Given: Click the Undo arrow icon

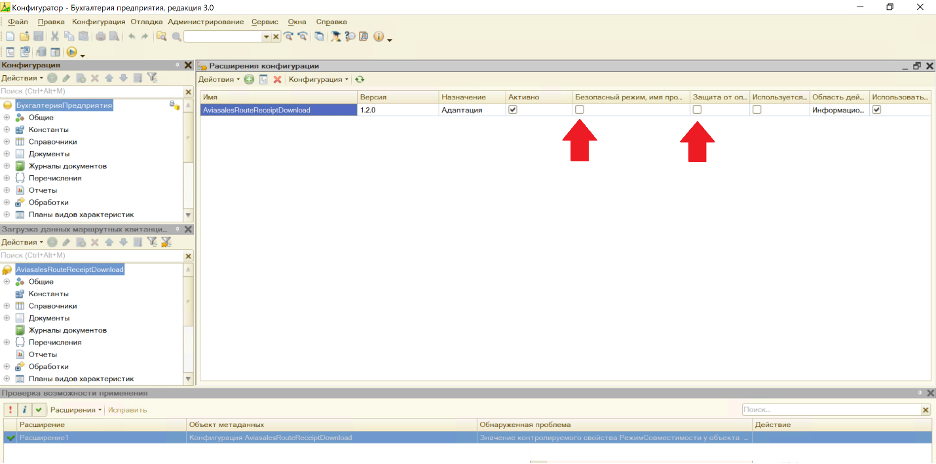Looking at the screenshot, I should 131,36.
